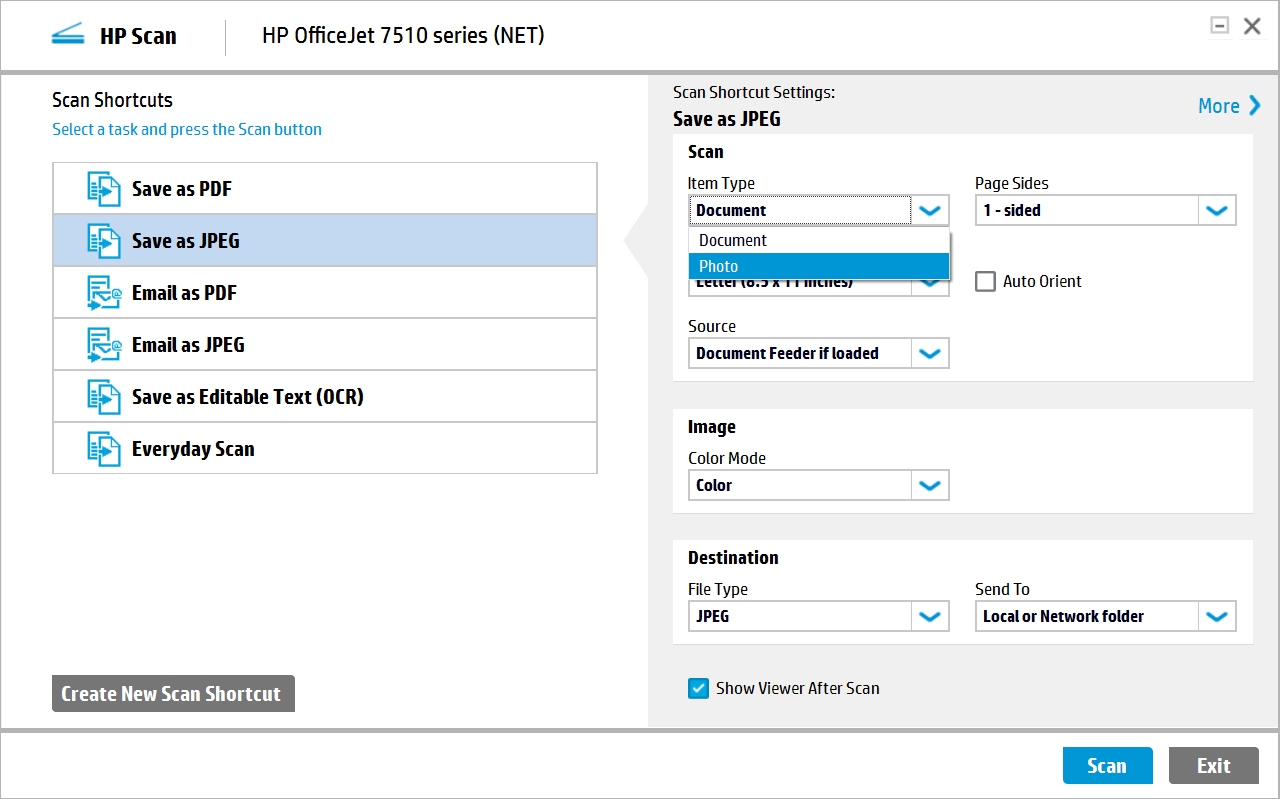The image size is (1280, 799).
Task: Enable the Auto Orient checkbox
Action: [x=985, y=281]
